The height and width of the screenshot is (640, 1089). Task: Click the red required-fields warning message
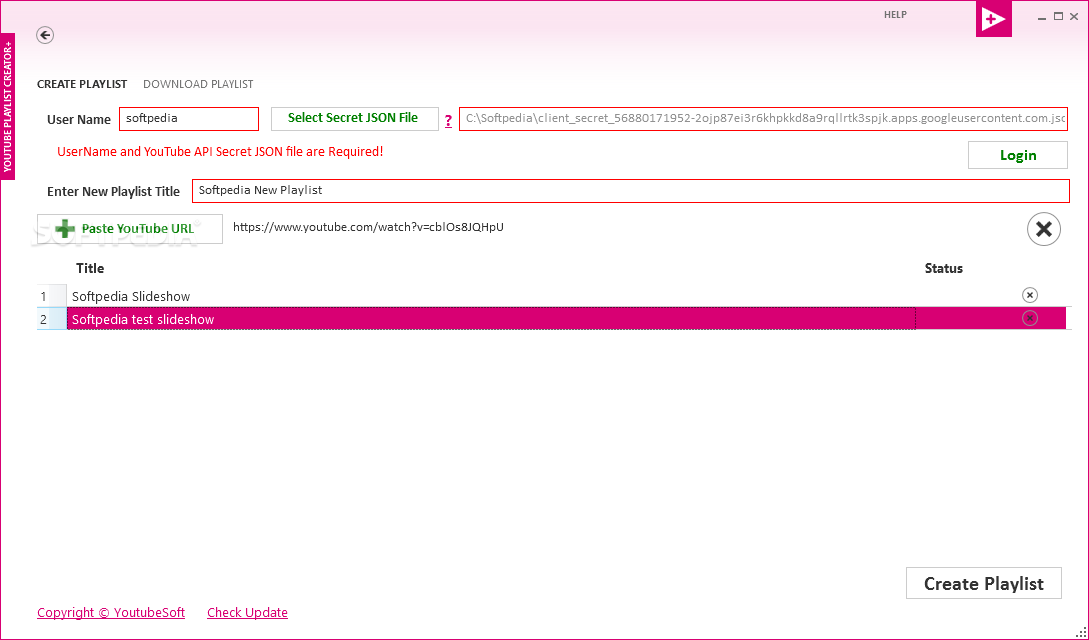(x=220, y=151)
